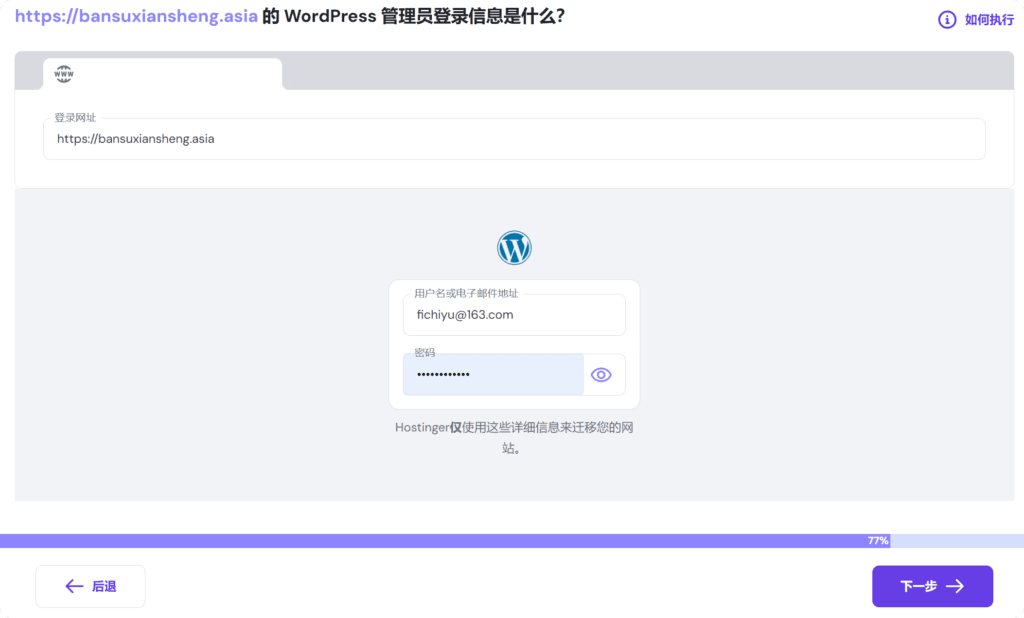Focus the 登录网址 URL input field
This screenshot has width=1024, height=618.
tap(514, 140)
